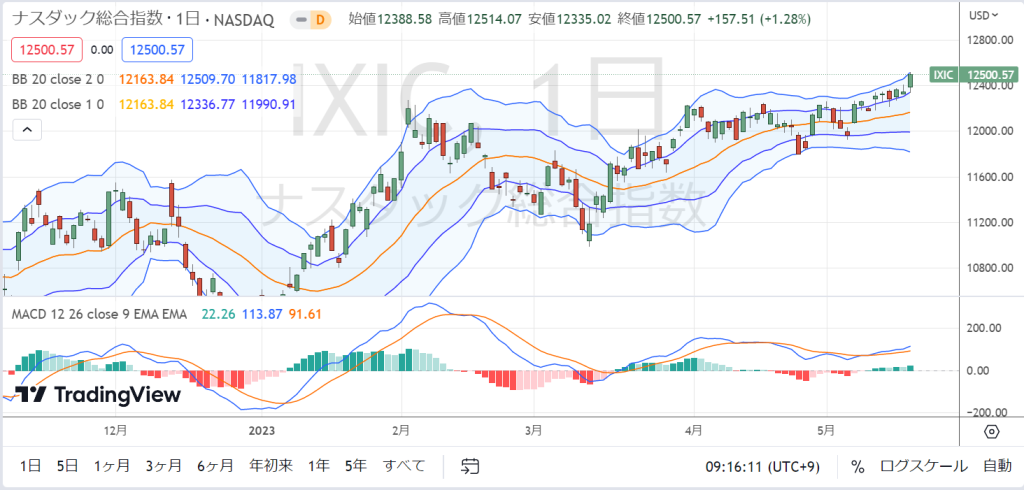Viewport: 1024px width, 490px height.
Task: Click the red 12500.57 sell price box
Action: click(46, 50)
